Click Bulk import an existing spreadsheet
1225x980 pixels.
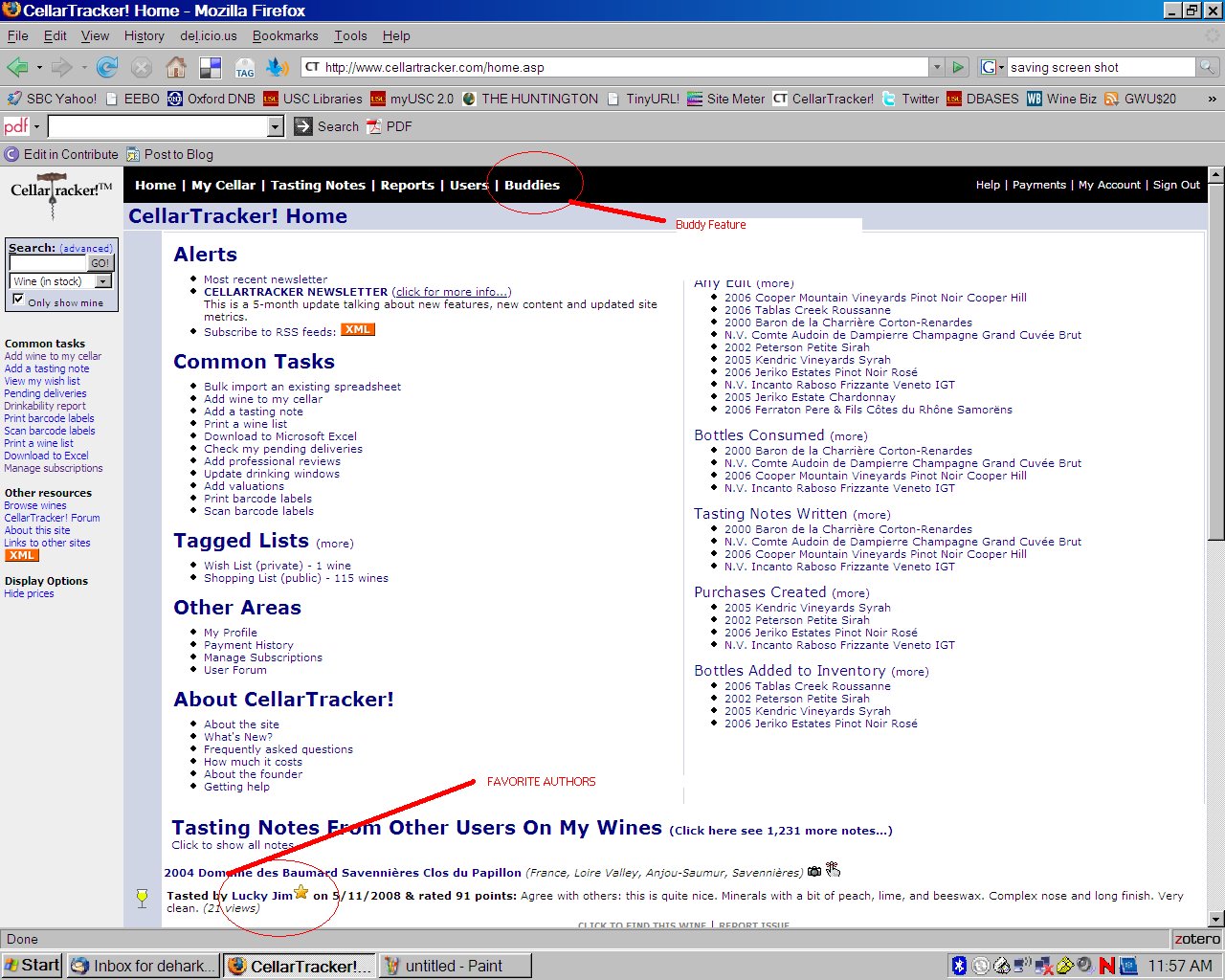(302, 387)
